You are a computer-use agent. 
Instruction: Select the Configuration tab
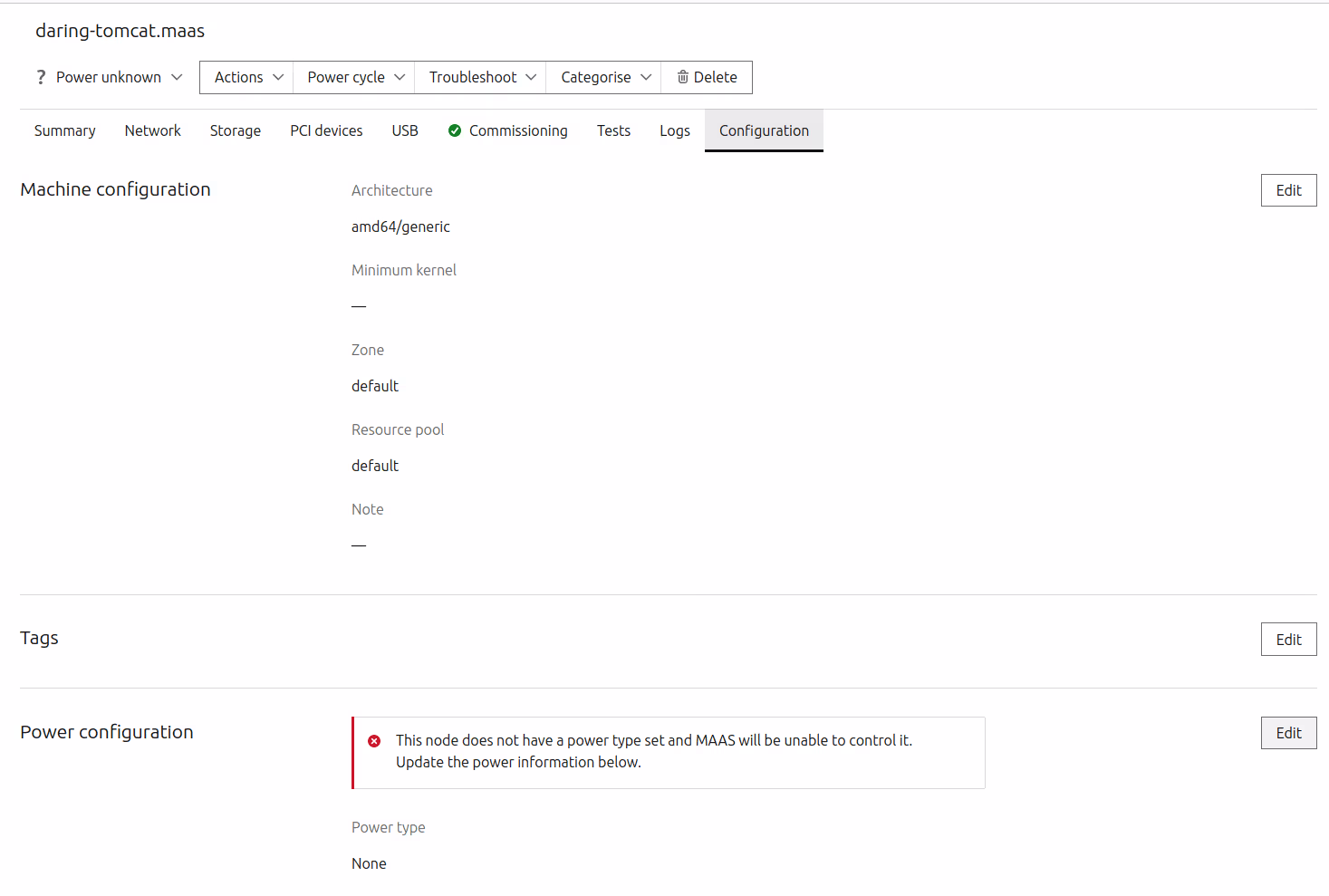764,130
